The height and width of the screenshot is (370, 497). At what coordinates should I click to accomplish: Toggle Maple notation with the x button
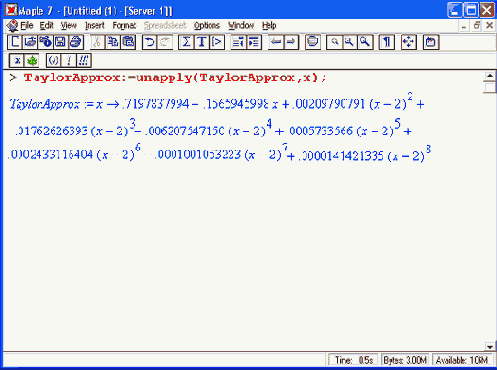[x=17, y=61]
